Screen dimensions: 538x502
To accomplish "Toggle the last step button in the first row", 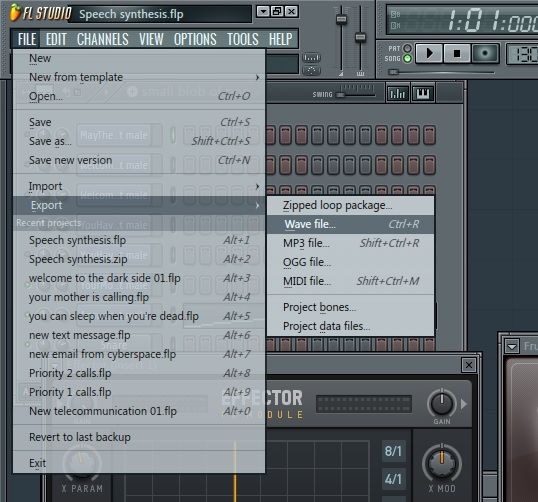I will 429,135.
